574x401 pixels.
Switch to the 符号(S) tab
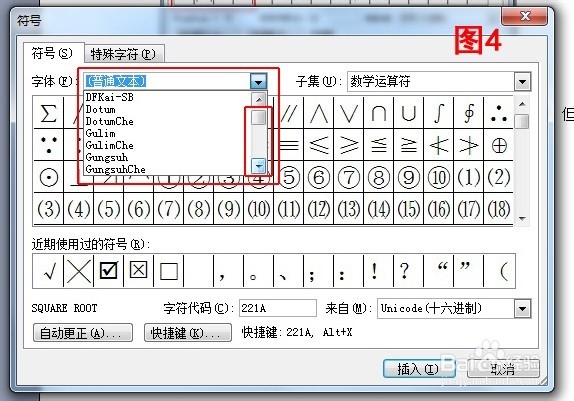53,54
